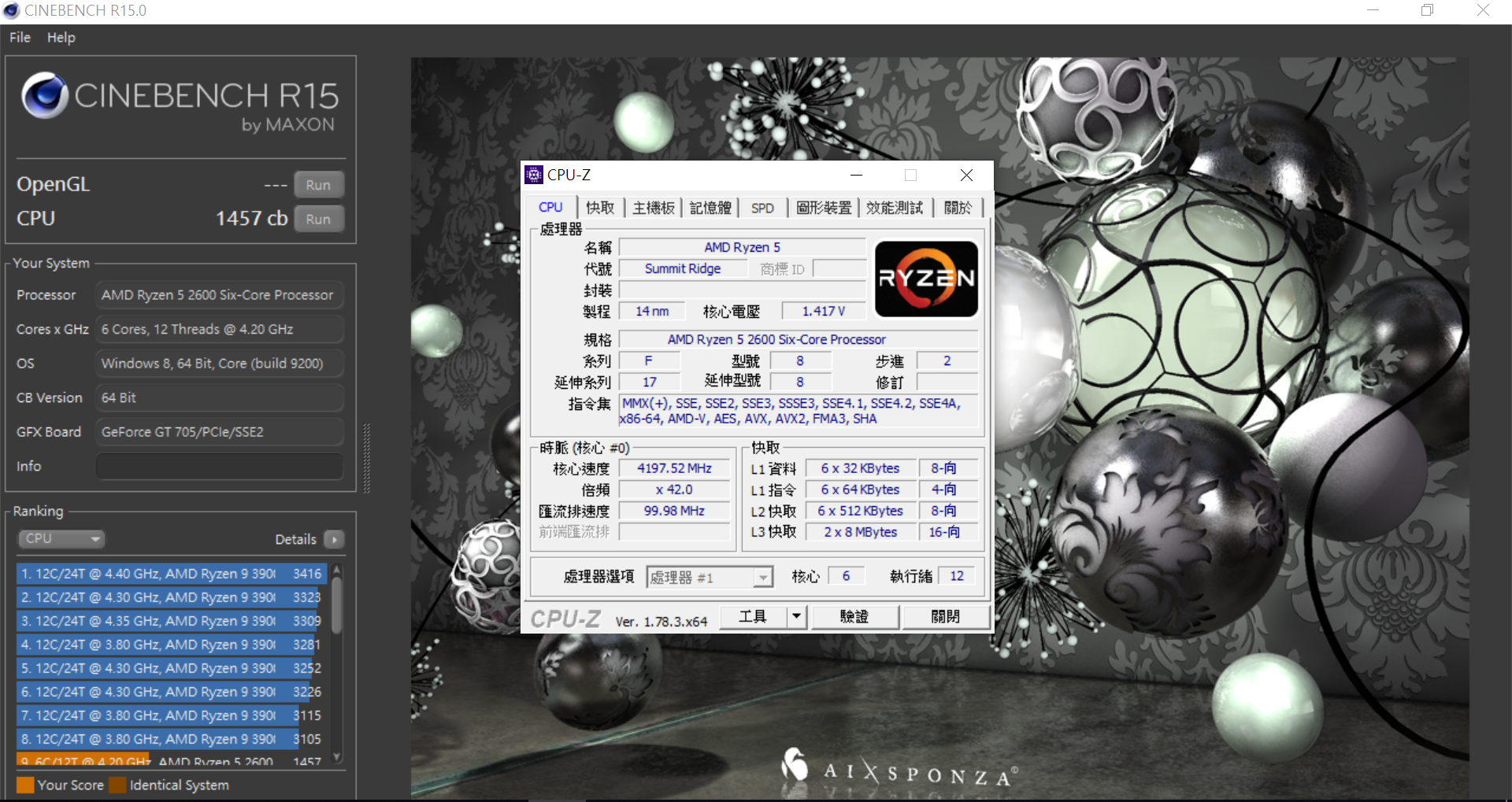
Task: Minimize the Cinebench window
Action: [1373, 10]
